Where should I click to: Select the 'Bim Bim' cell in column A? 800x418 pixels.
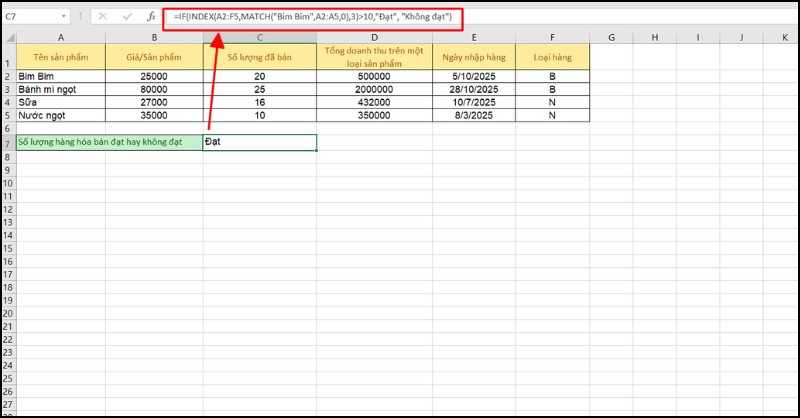pos(60,76)
